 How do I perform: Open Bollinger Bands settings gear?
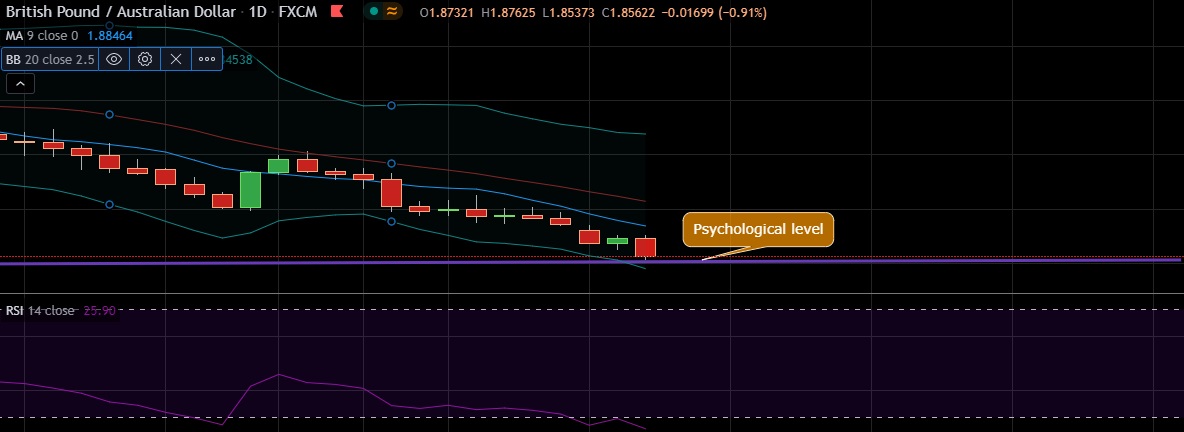(x=145, y=59)
